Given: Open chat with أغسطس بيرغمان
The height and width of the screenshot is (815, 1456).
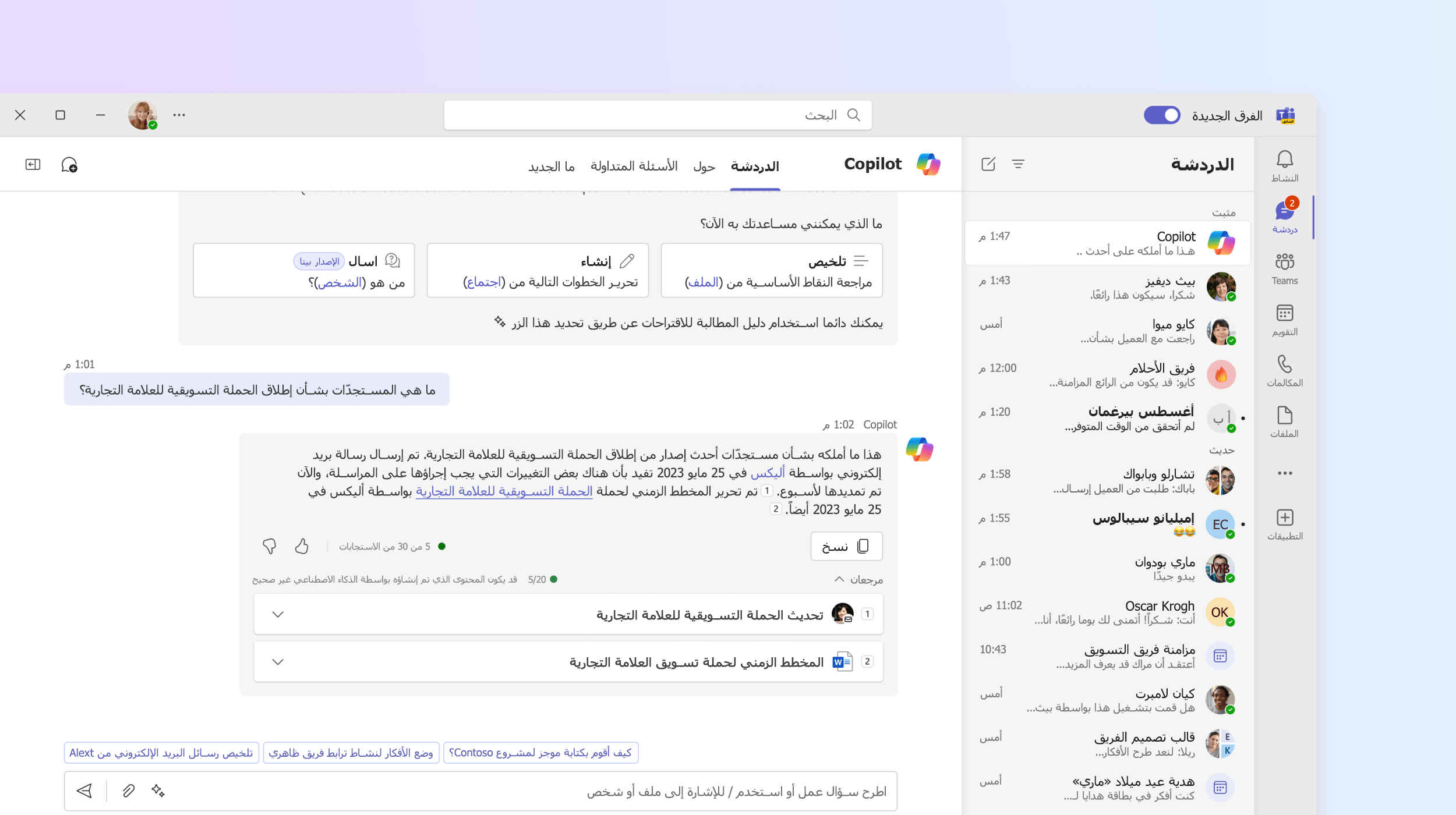Looking at the screenshot, I should pos(1108,419).
